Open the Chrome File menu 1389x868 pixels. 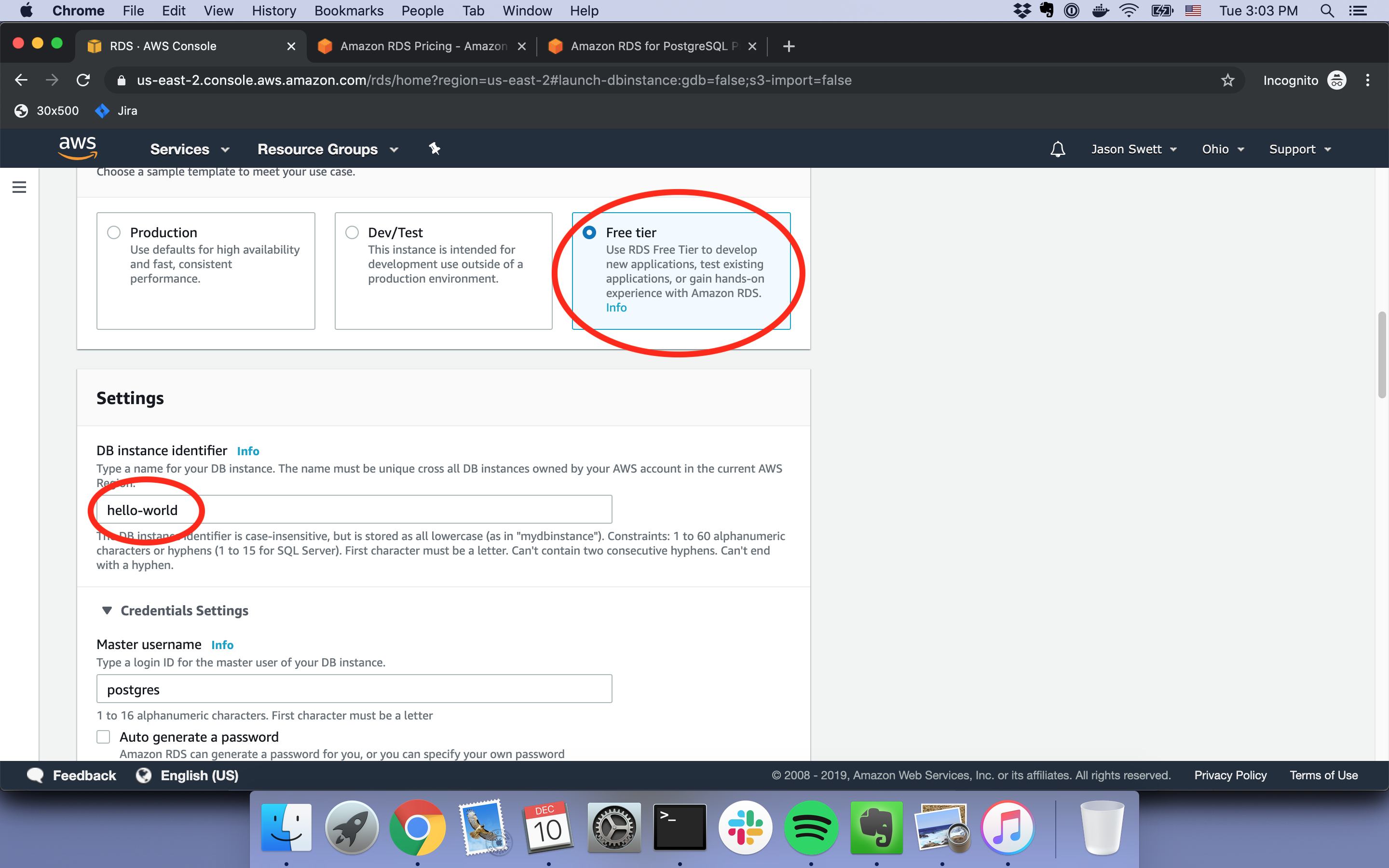click(x=133, y=11)
